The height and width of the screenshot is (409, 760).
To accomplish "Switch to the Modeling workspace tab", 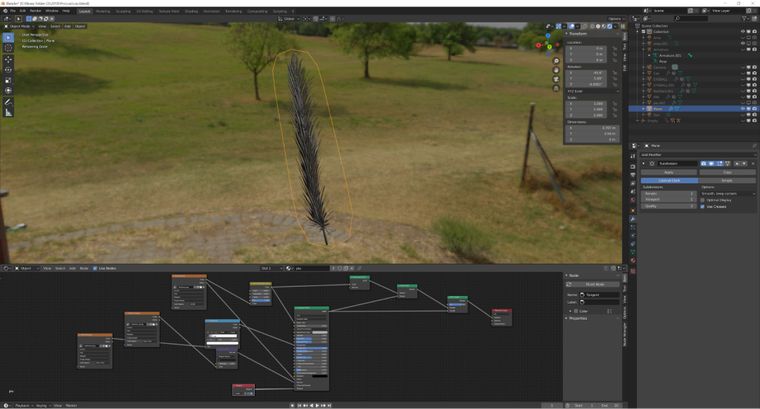I will pyautogui.click(x=103, y=11).
